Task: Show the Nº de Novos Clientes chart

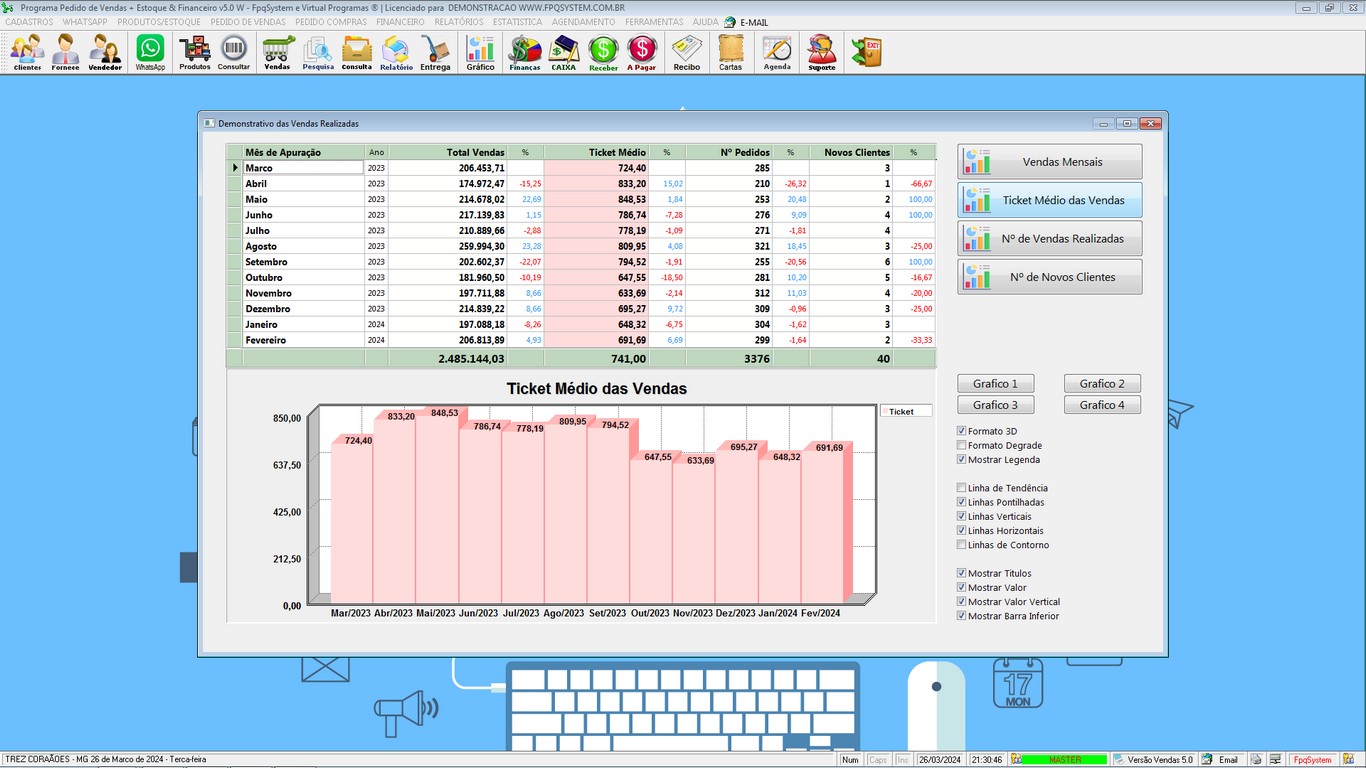Action: 1049,278
